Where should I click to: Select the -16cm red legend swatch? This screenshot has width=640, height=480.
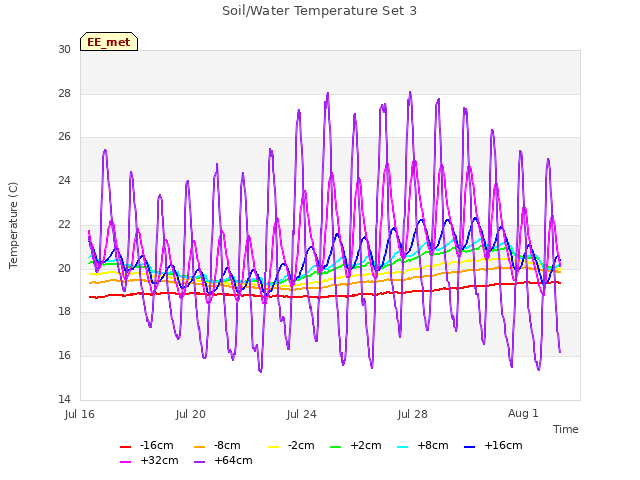125,447
